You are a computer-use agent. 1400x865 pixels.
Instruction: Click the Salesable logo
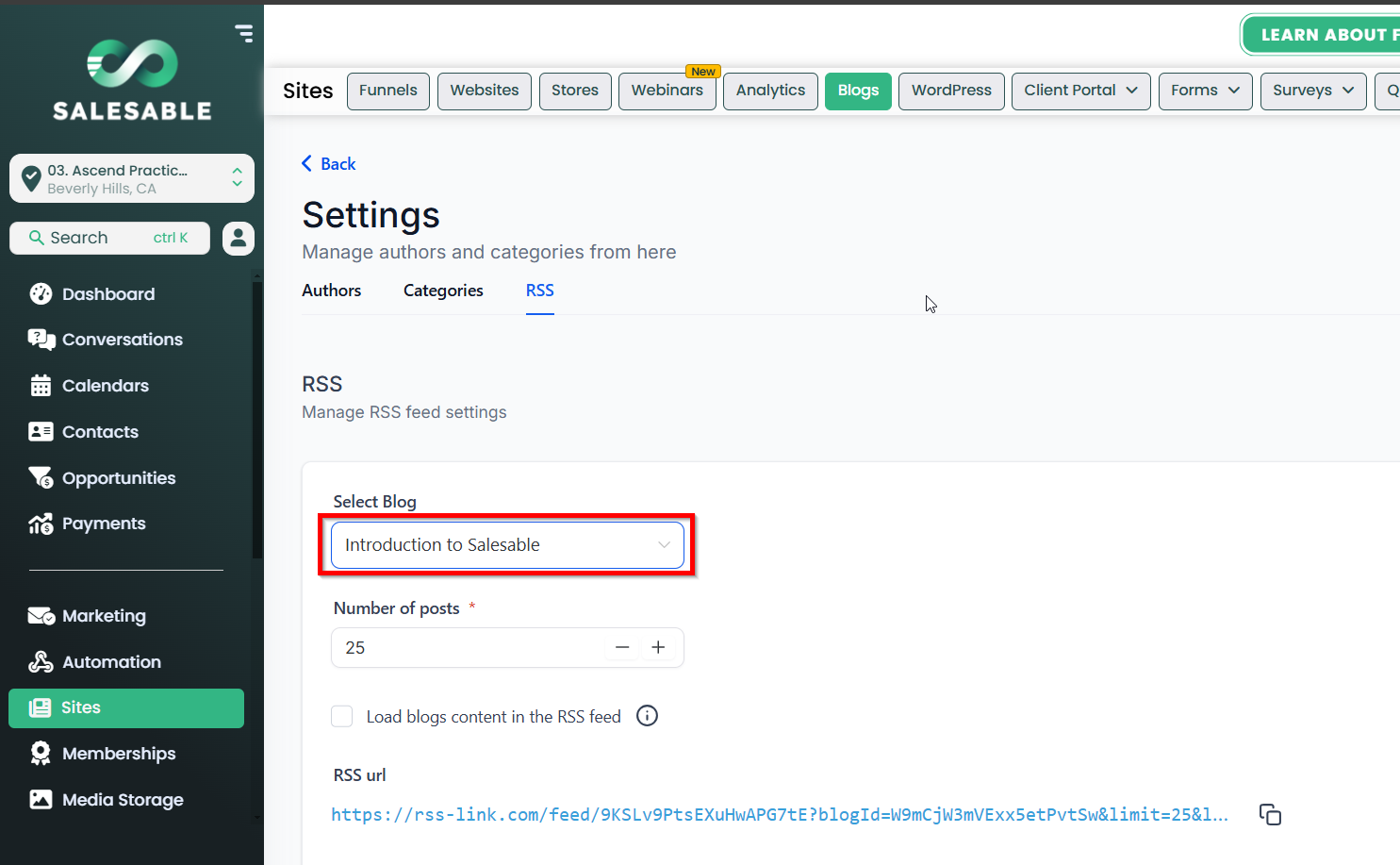point(132,80)
